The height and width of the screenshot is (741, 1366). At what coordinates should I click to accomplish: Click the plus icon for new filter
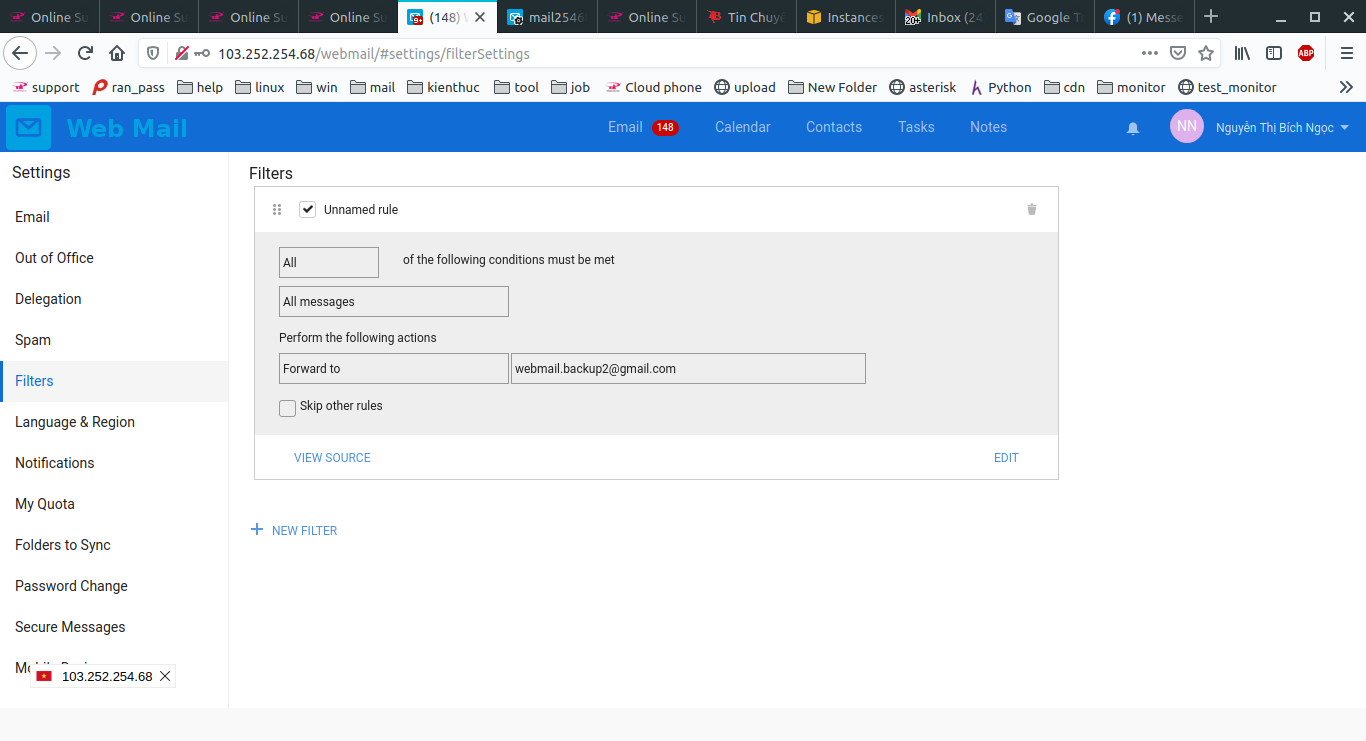pyautogui.click(x=257, y=529)
